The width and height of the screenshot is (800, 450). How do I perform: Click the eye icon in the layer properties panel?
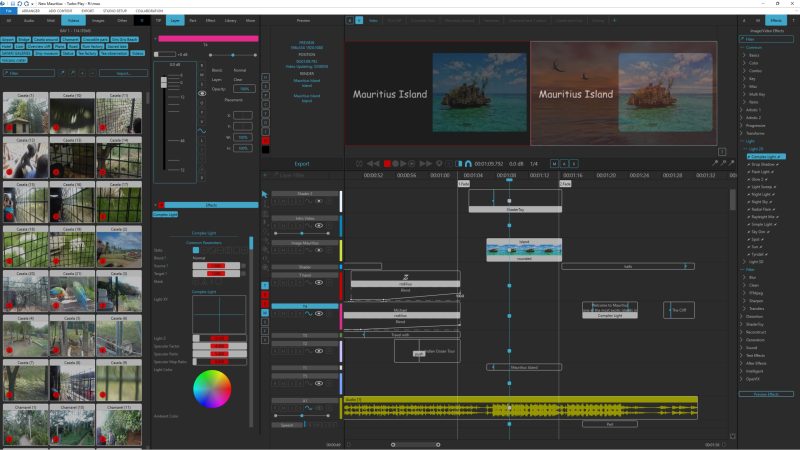(x=202, y=93)
